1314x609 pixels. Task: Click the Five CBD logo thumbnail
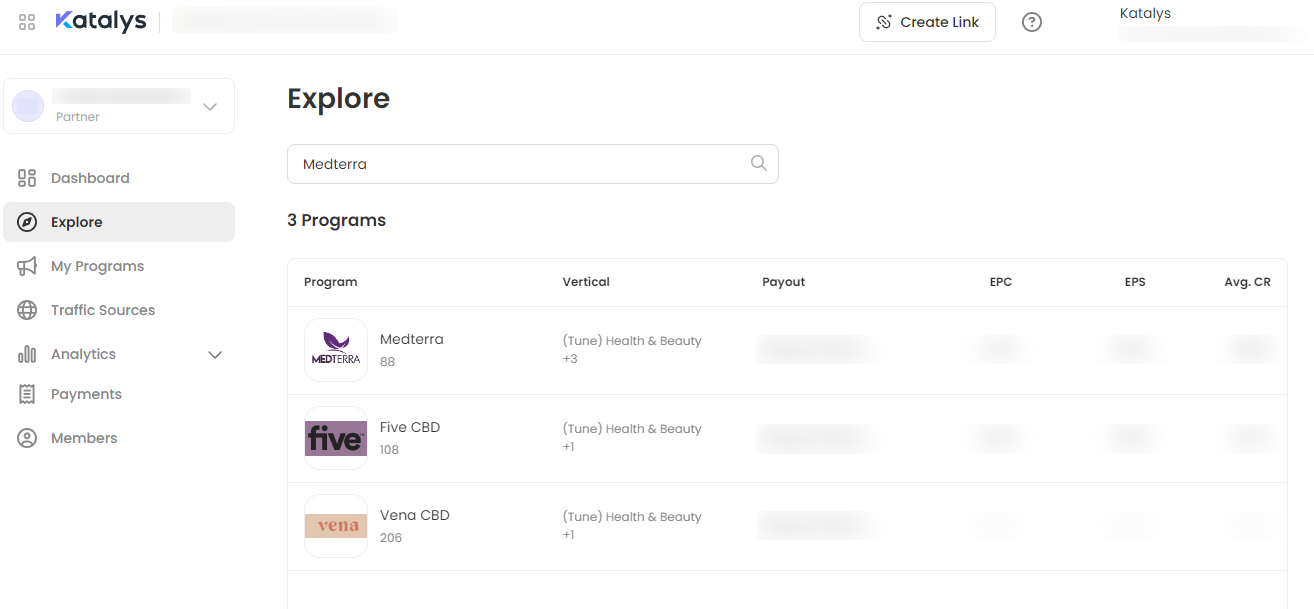336,438
